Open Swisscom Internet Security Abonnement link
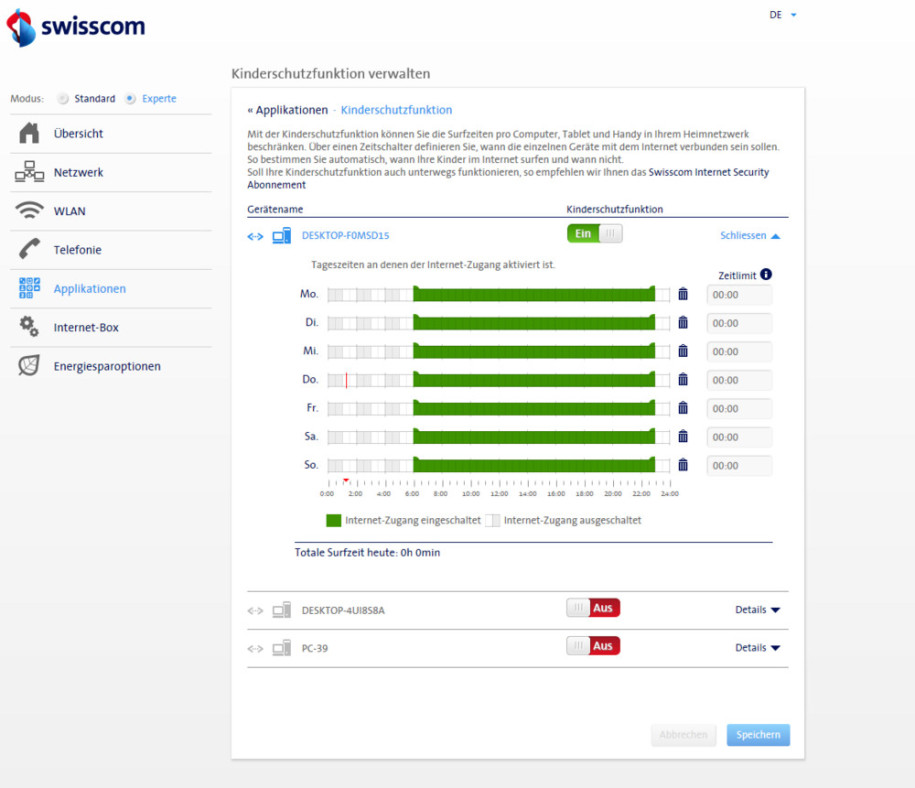 709,172
